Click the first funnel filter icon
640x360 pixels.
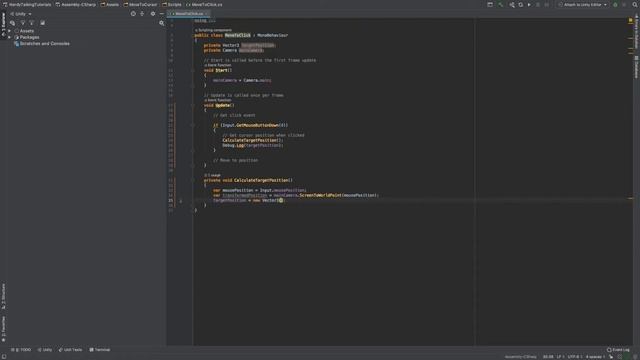23,23
